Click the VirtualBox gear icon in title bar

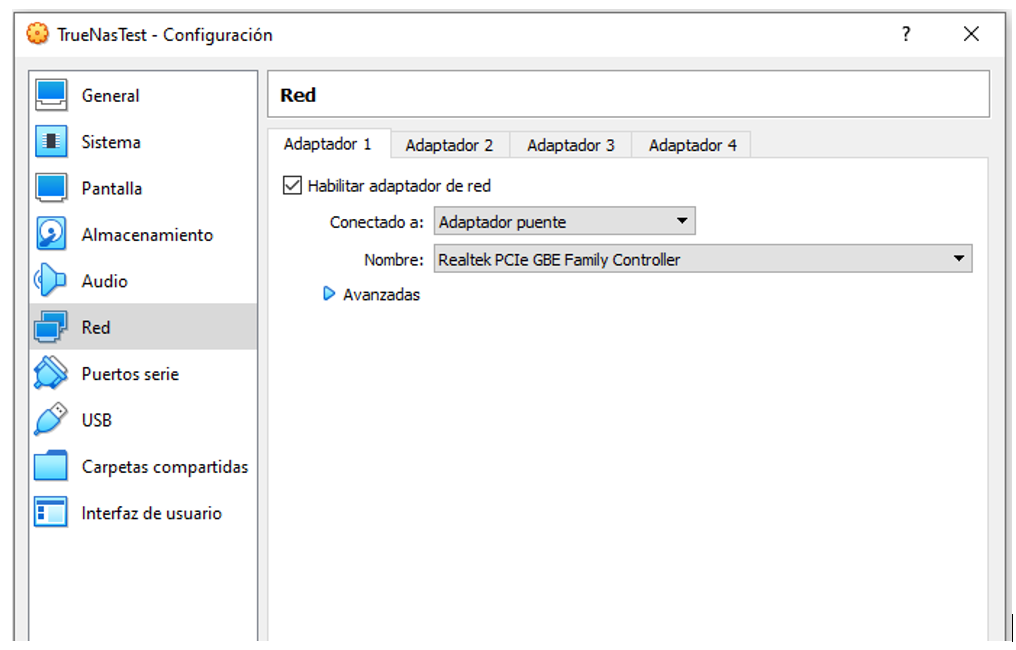(x=38, y=34)
